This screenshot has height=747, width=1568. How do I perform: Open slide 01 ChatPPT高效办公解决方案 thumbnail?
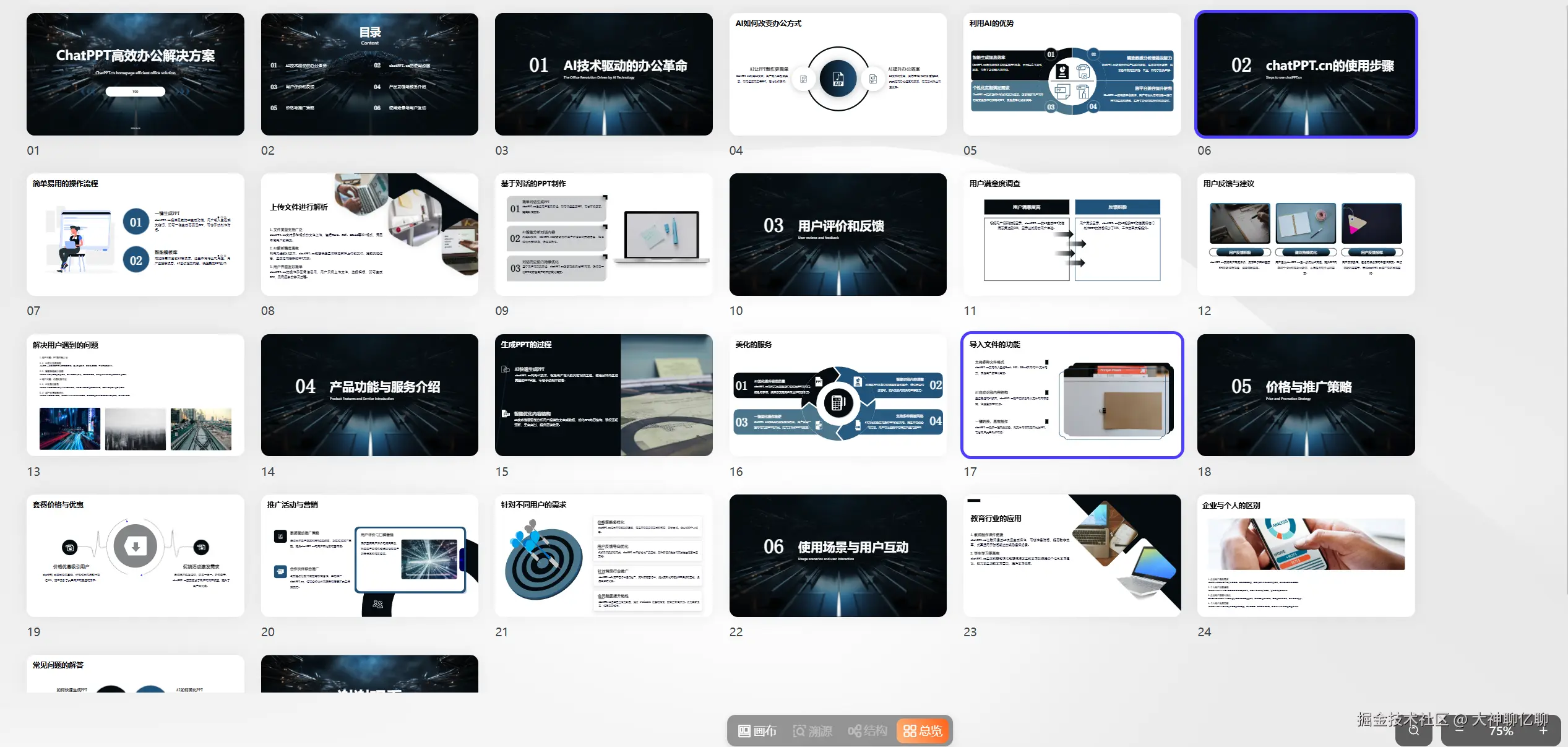[135, 74]
